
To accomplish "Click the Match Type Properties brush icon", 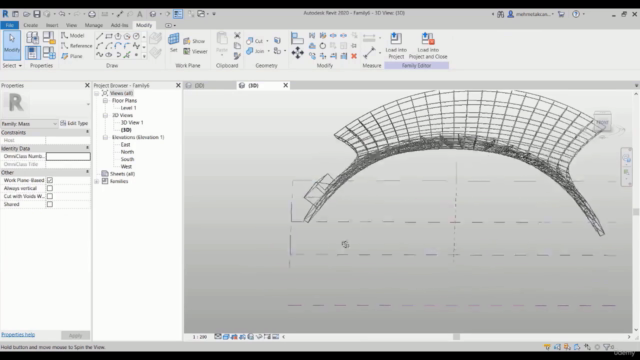I will (237, 56).
